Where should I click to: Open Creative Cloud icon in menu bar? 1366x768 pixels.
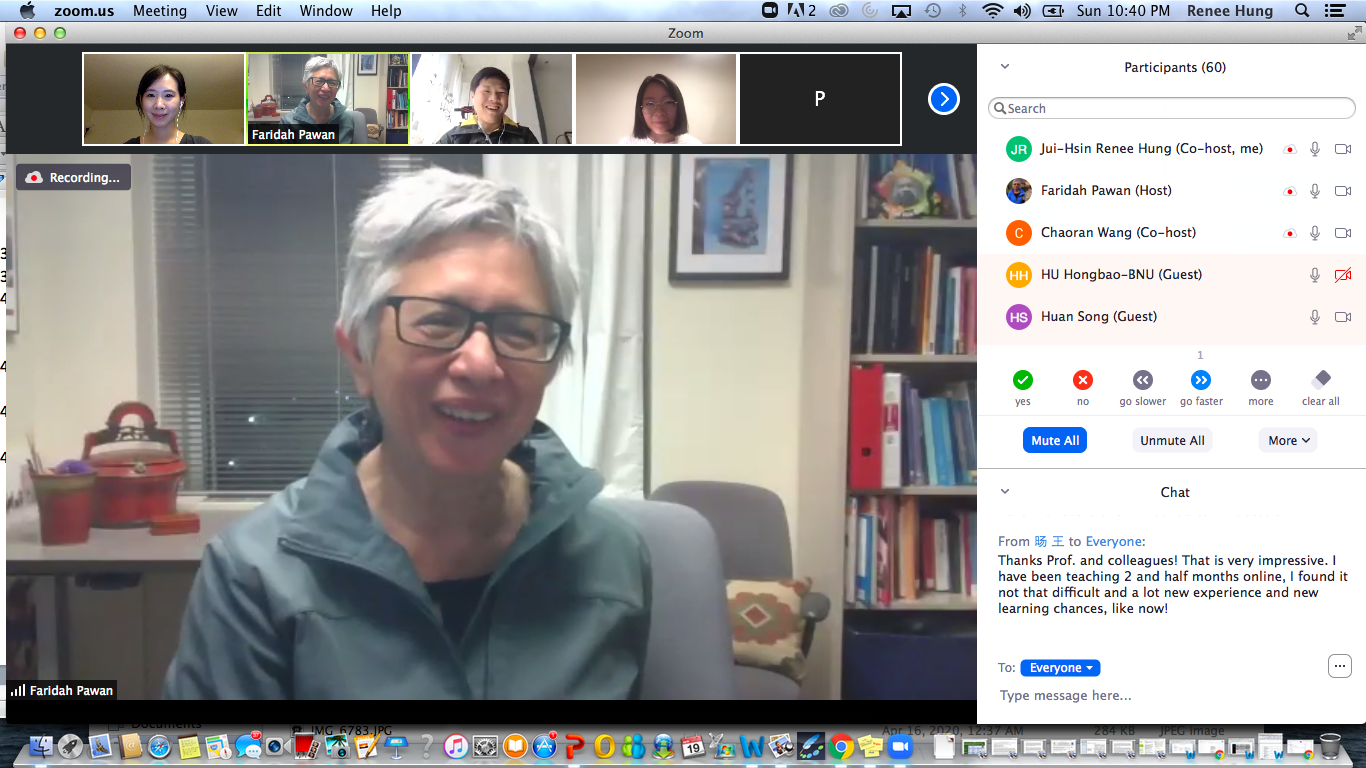(839, 11)
